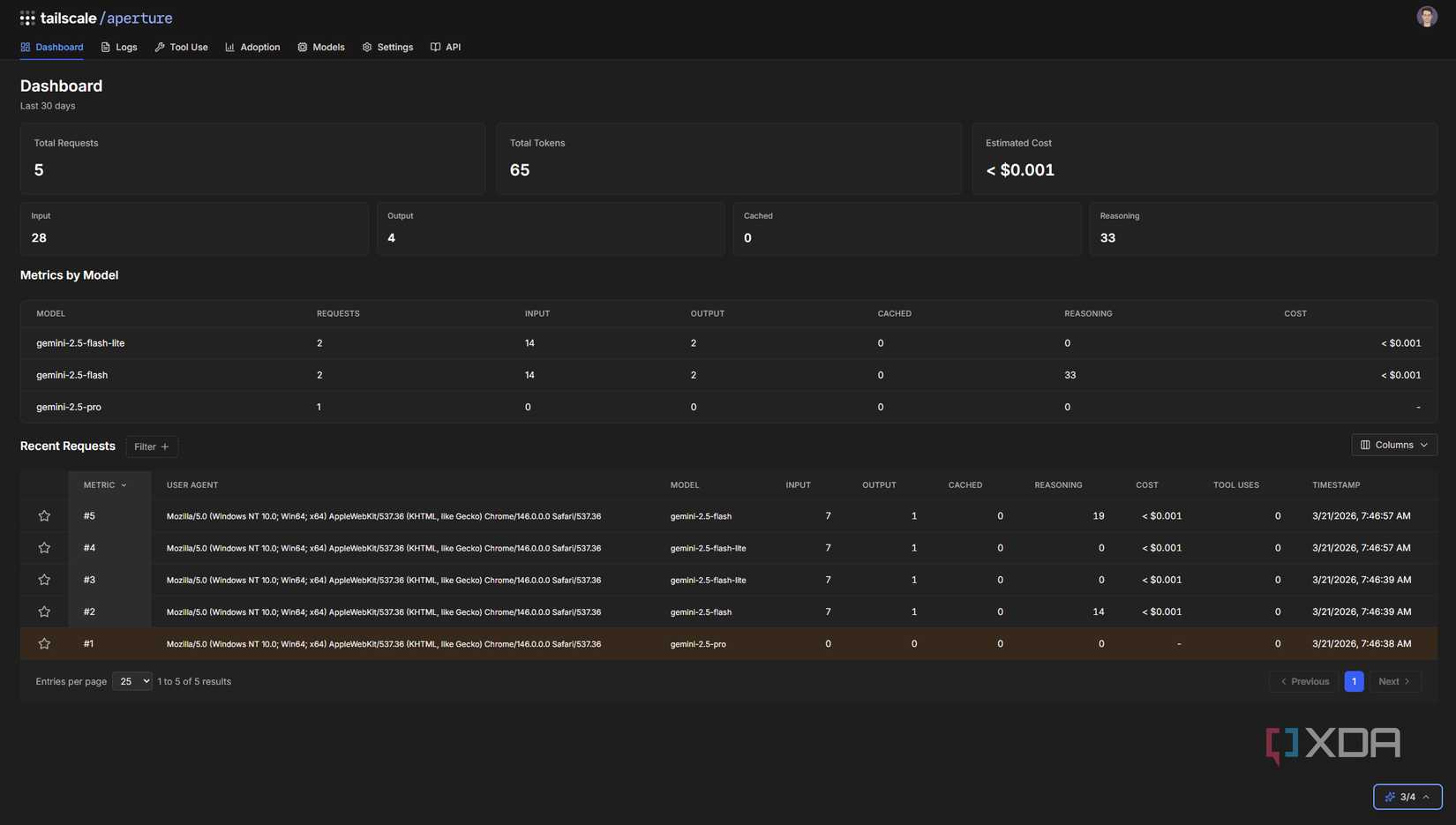
Task: Add a filter with Filter button
Action: coord(152,446)
